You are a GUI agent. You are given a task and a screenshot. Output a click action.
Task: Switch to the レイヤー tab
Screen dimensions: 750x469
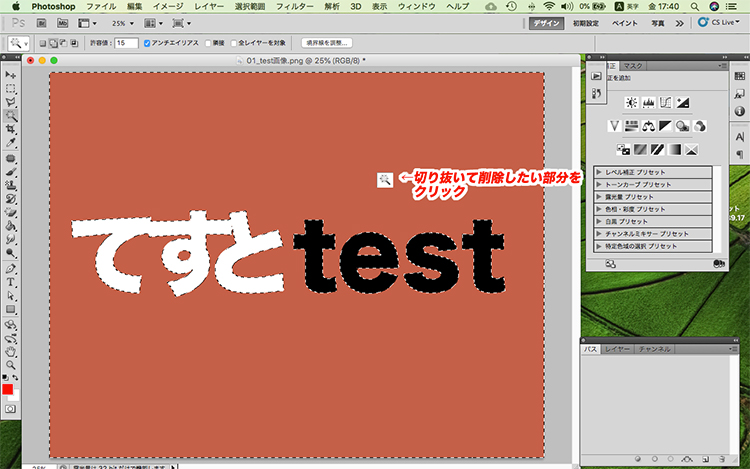pos(617,349)
